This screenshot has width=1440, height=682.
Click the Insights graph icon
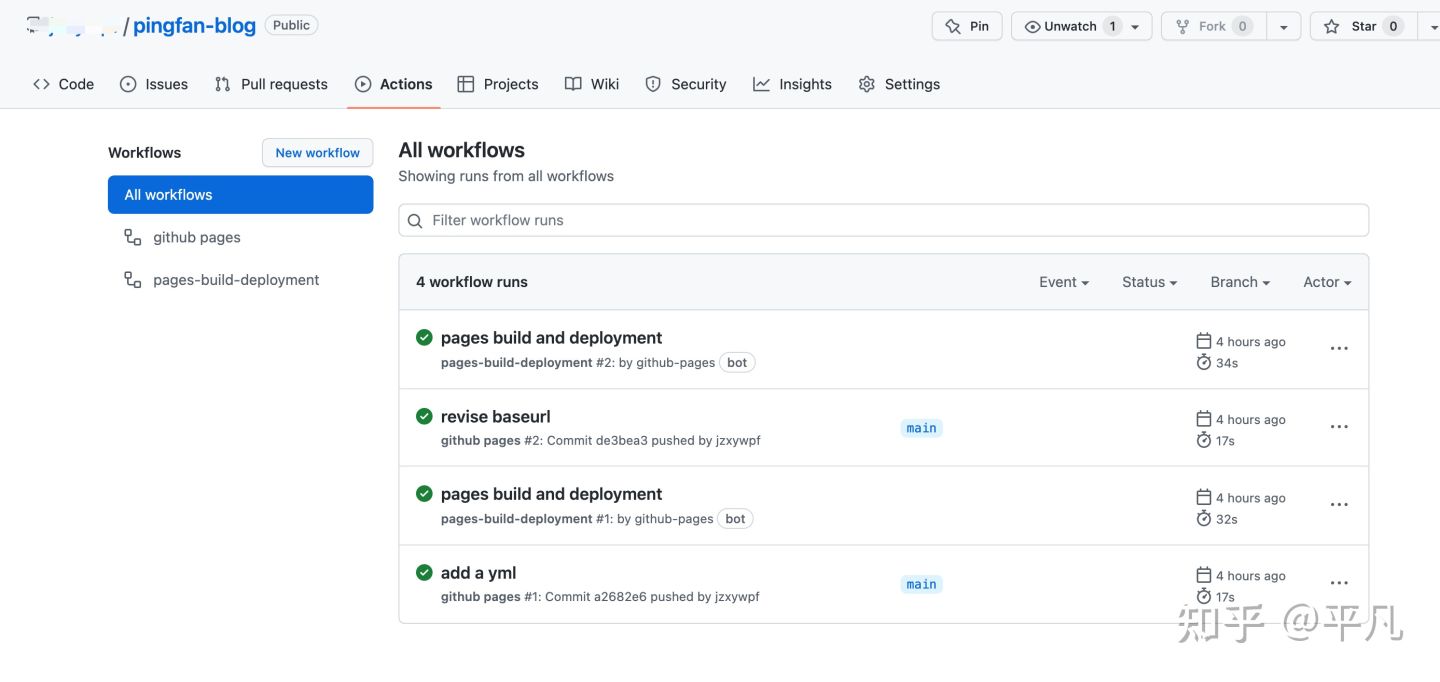(x=761, y=84)
